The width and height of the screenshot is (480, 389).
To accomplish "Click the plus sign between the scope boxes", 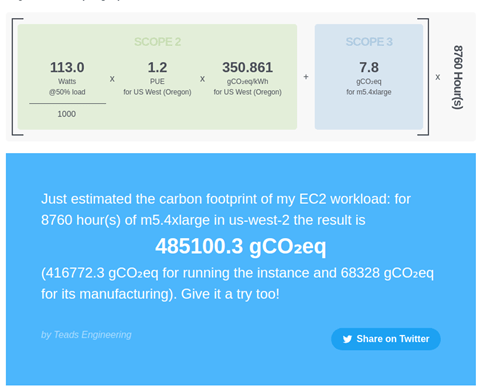I will pyautogui.click(x=306, y=77).
